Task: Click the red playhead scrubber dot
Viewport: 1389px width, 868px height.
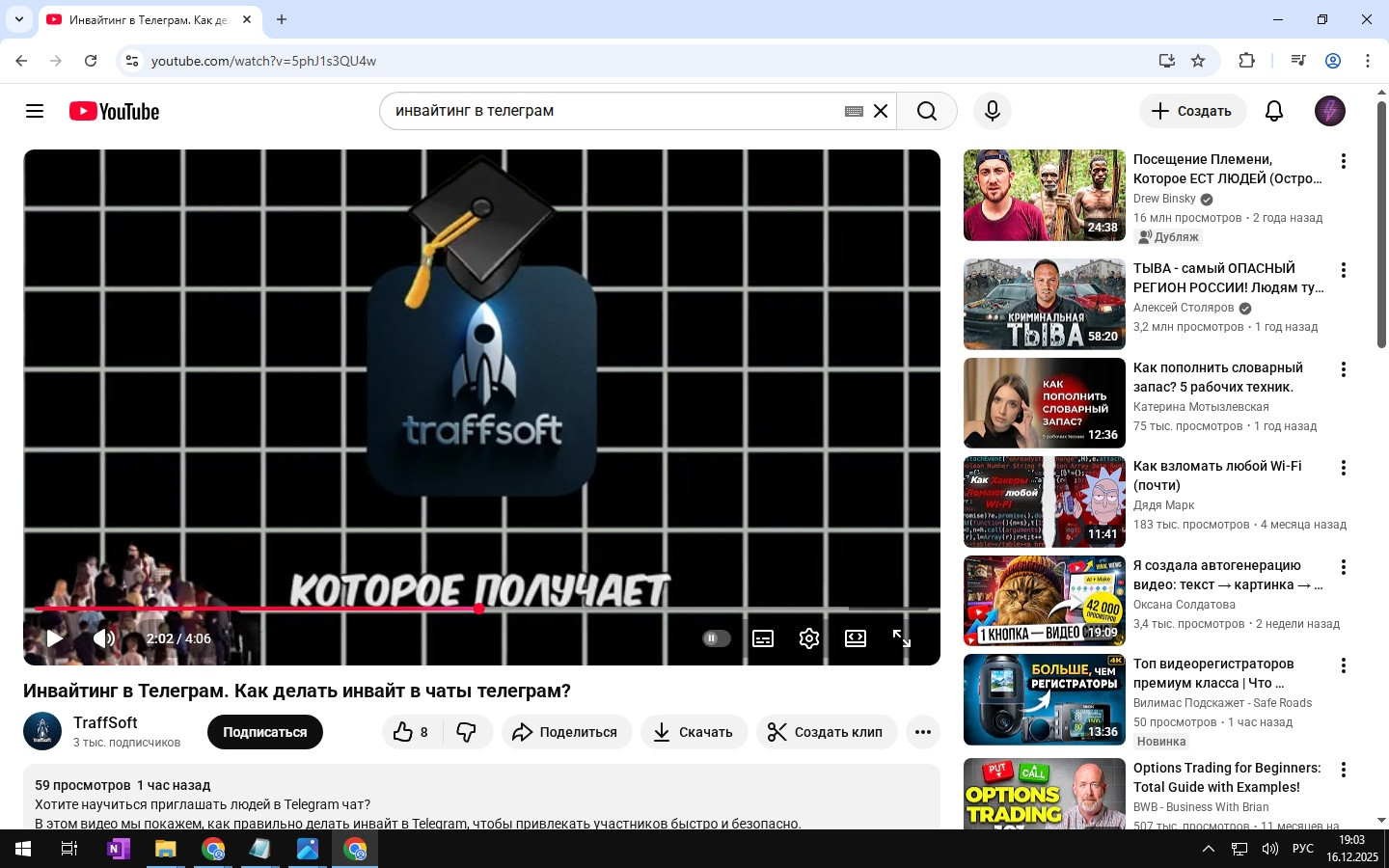Action: point(478,609)
